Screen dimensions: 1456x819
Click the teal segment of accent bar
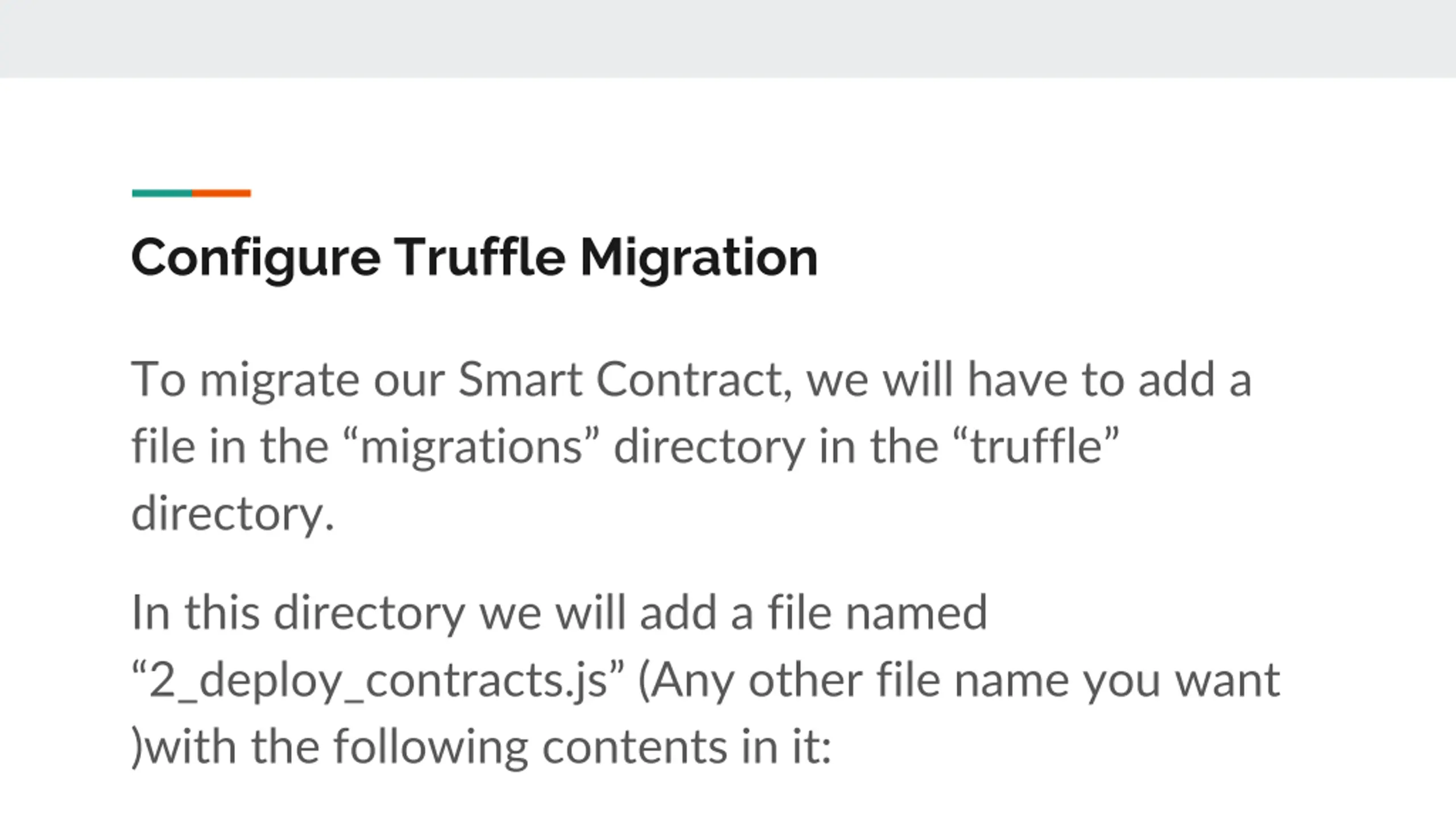pos(162,193)
